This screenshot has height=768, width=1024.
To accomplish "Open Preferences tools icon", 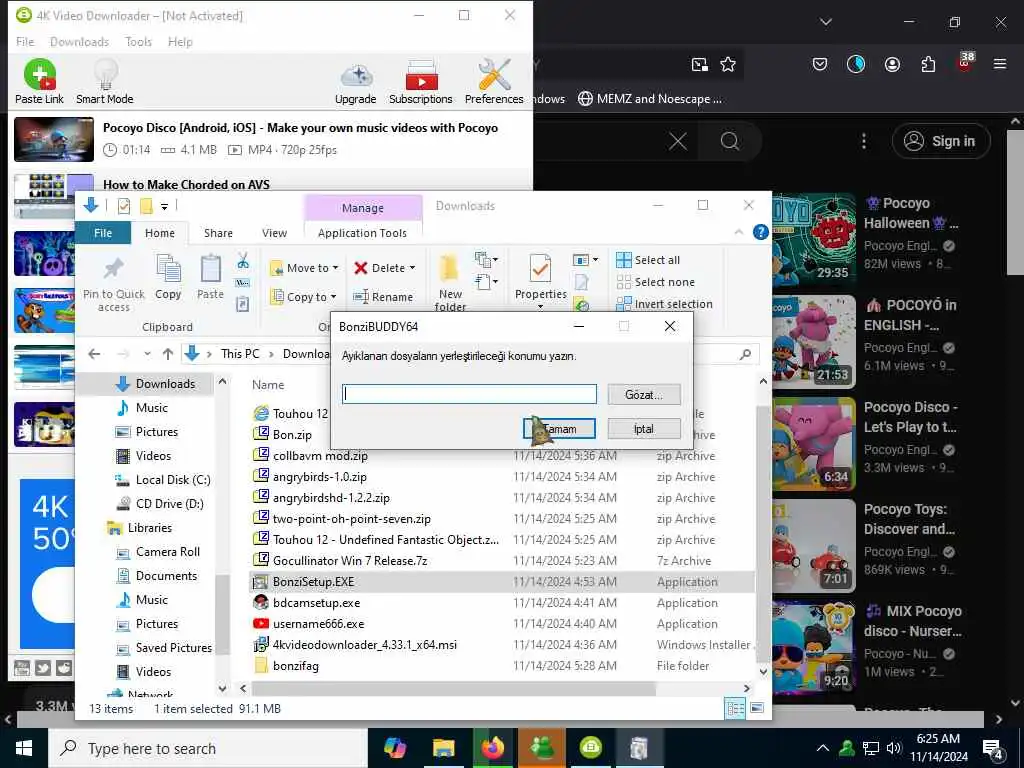I will 494,82.
